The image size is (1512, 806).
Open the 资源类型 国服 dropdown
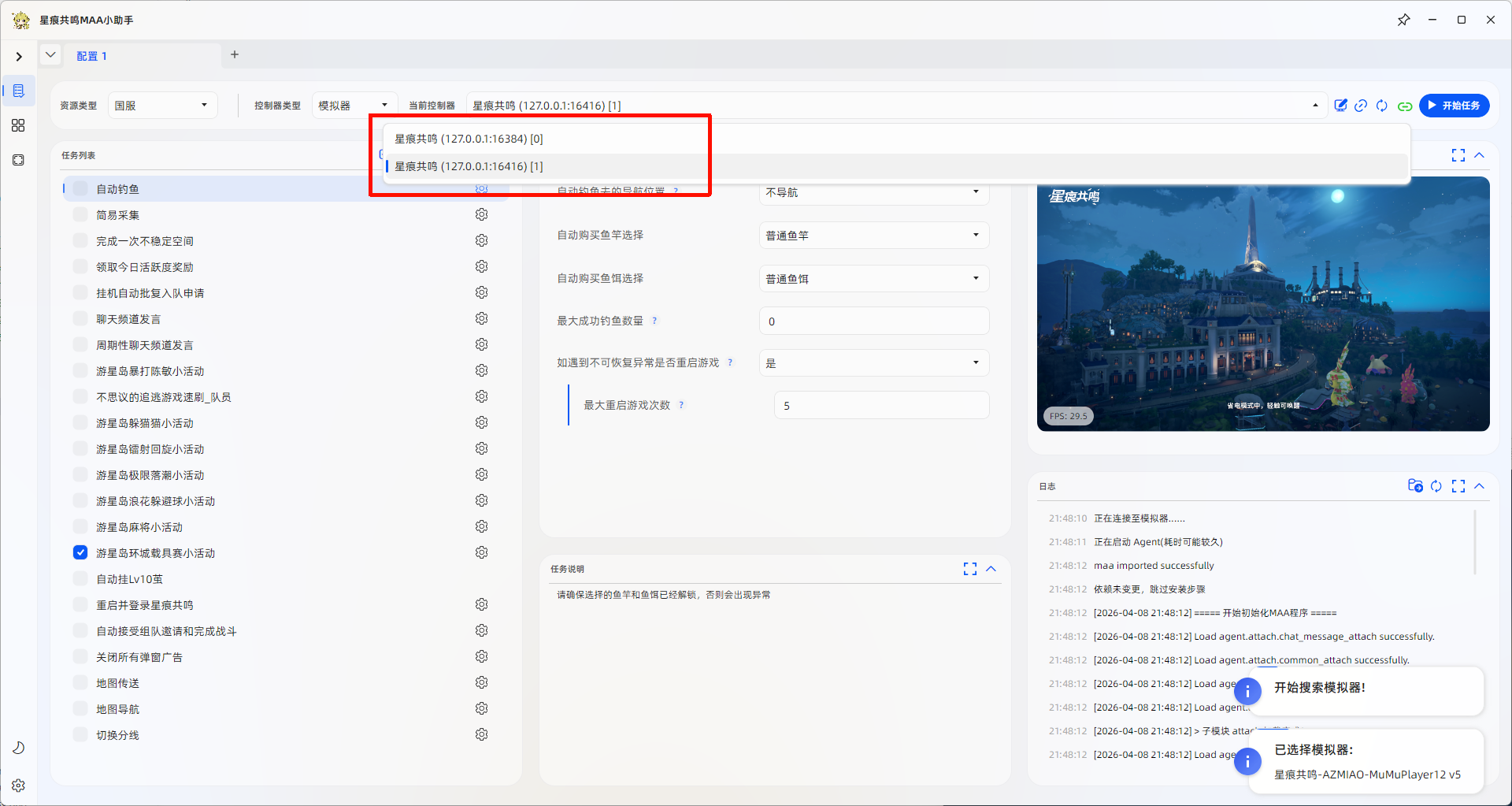click(161, 106)
